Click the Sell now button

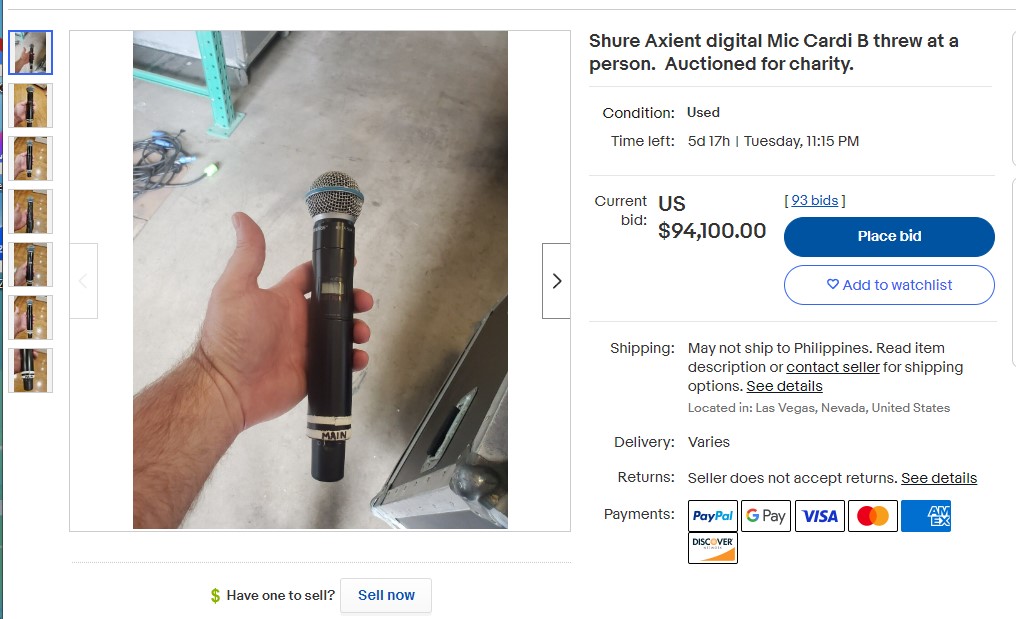click(386, 595)
